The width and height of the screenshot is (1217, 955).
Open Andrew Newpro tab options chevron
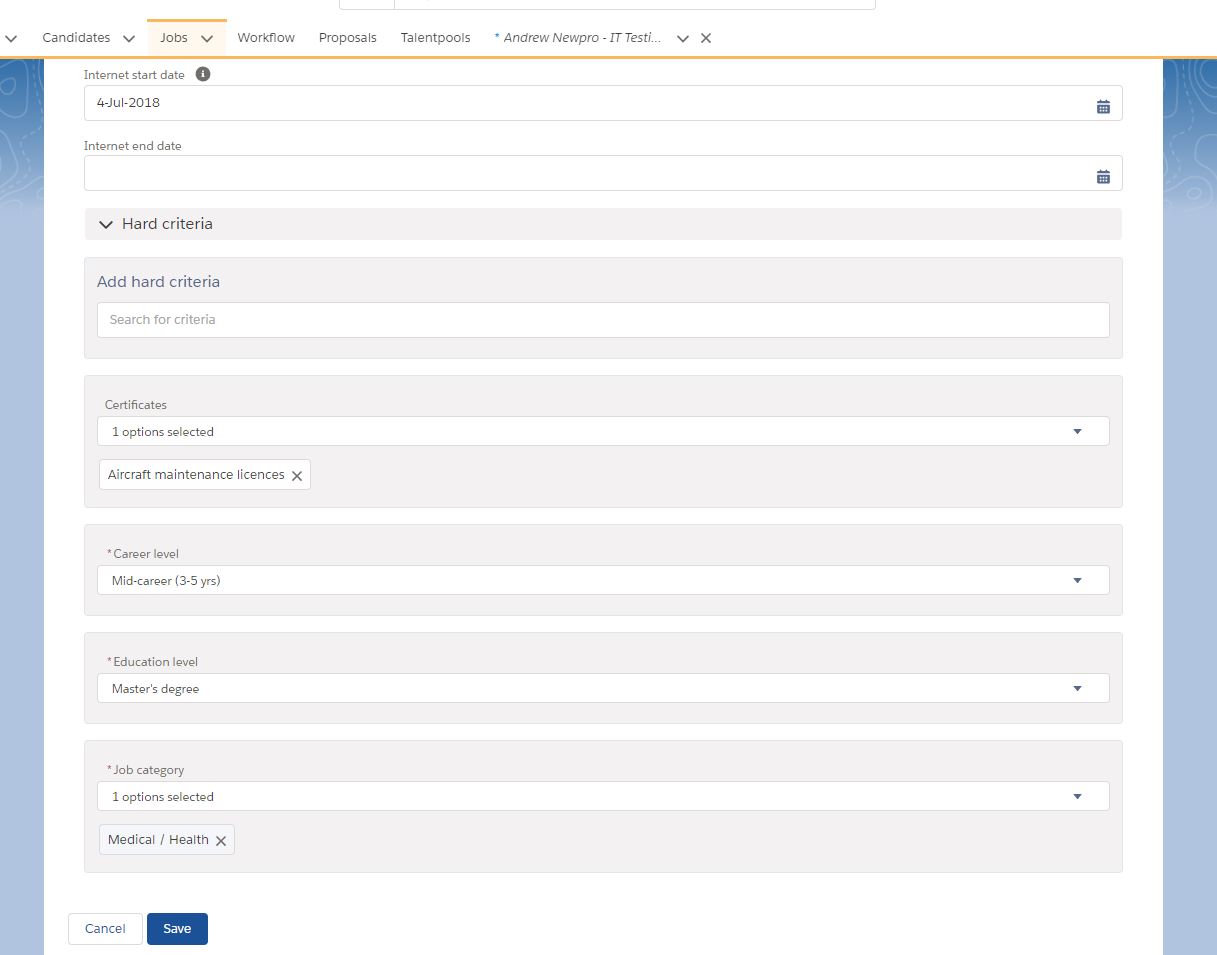683,38
